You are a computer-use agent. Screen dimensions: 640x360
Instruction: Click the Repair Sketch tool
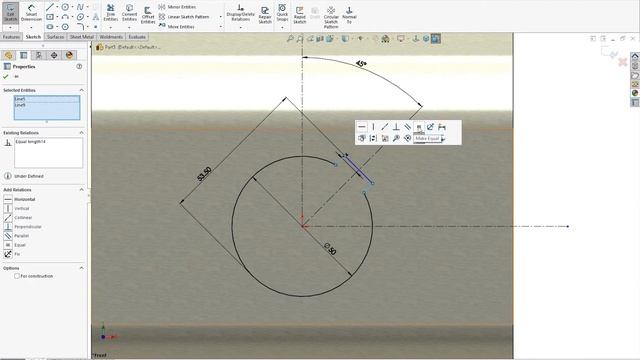(x=265, y=16)
